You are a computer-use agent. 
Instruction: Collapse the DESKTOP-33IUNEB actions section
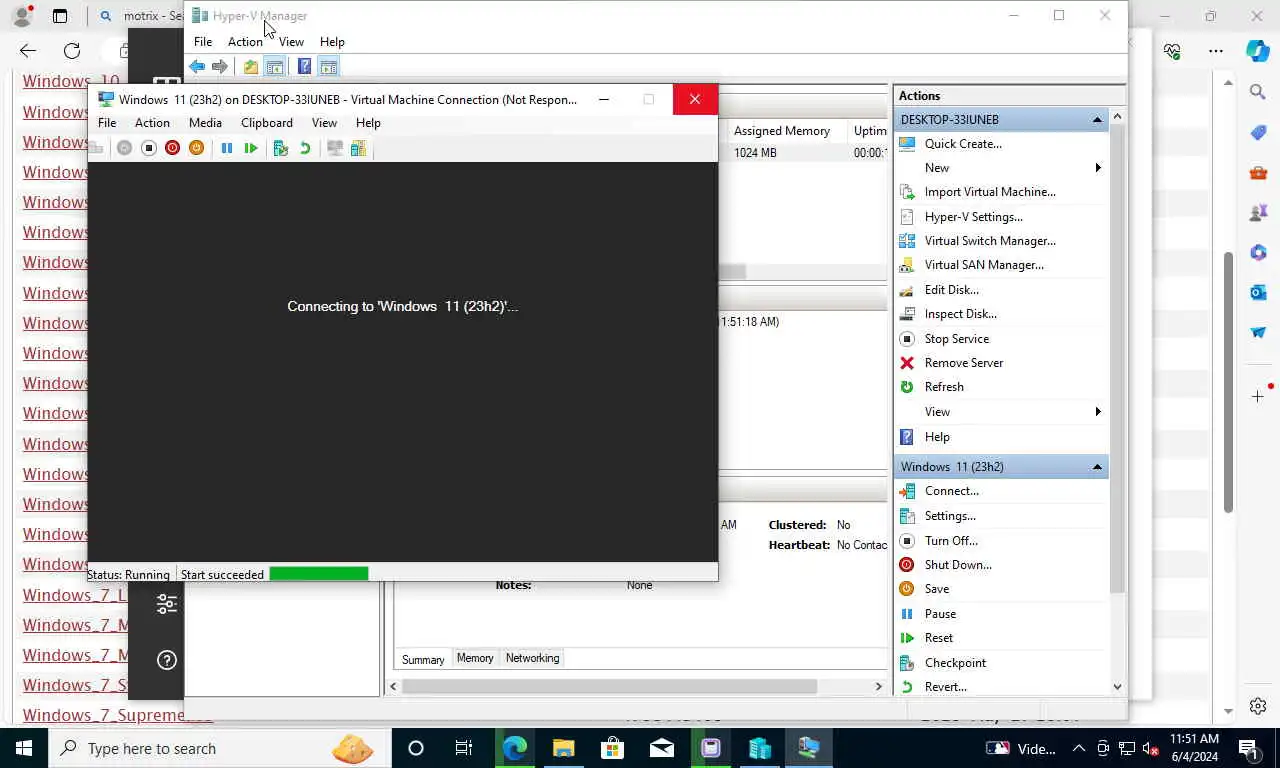click(x=1097, y=120)
